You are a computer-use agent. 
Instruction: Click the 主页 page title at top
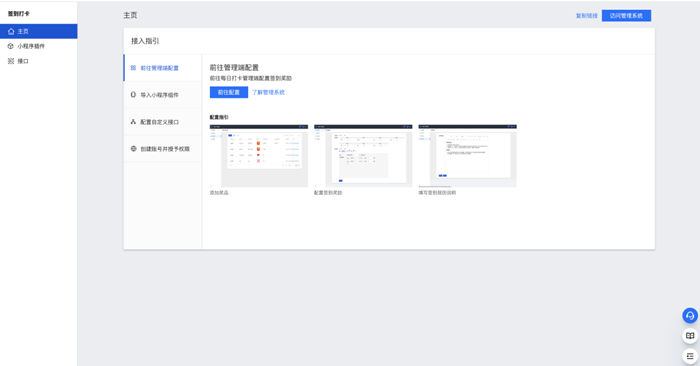[x=130, y=15]
